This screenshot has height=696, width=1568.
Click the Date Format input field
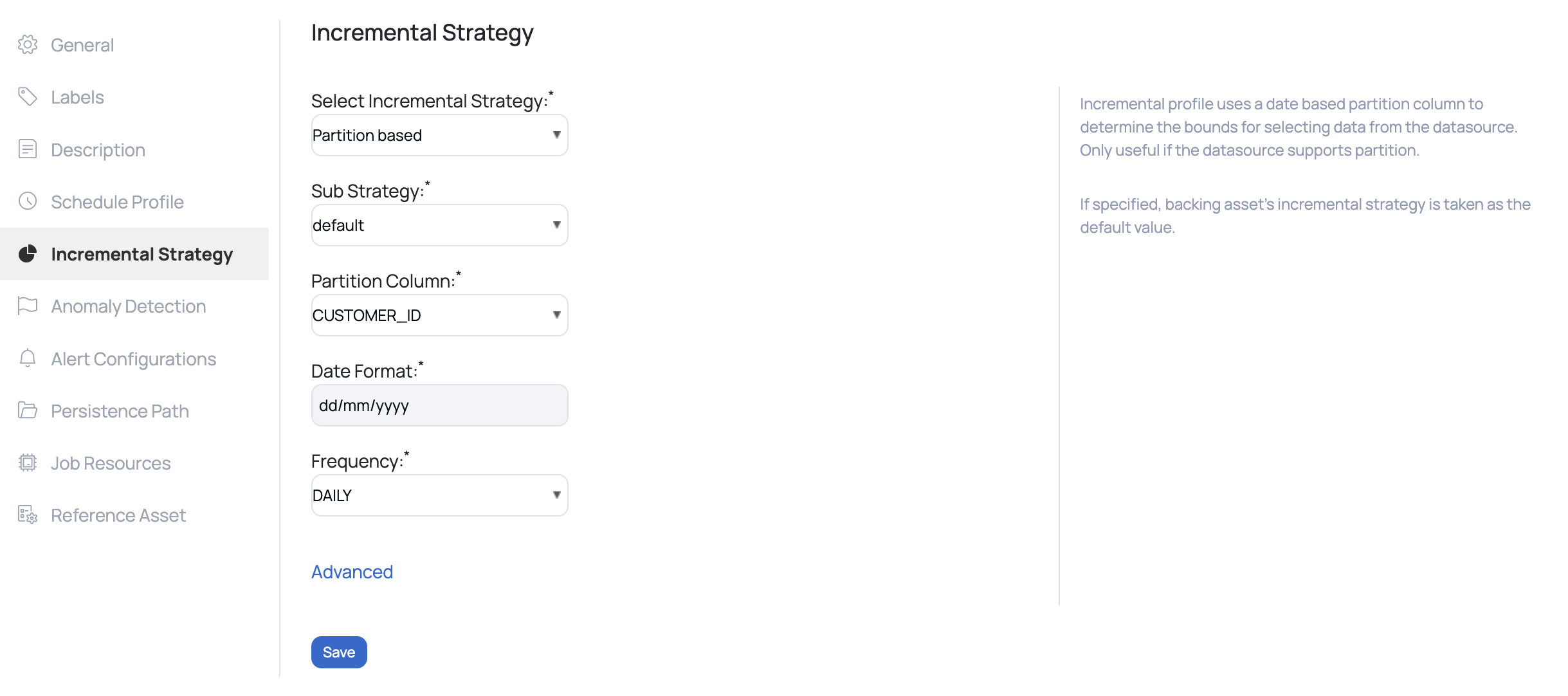click(439, 405)
